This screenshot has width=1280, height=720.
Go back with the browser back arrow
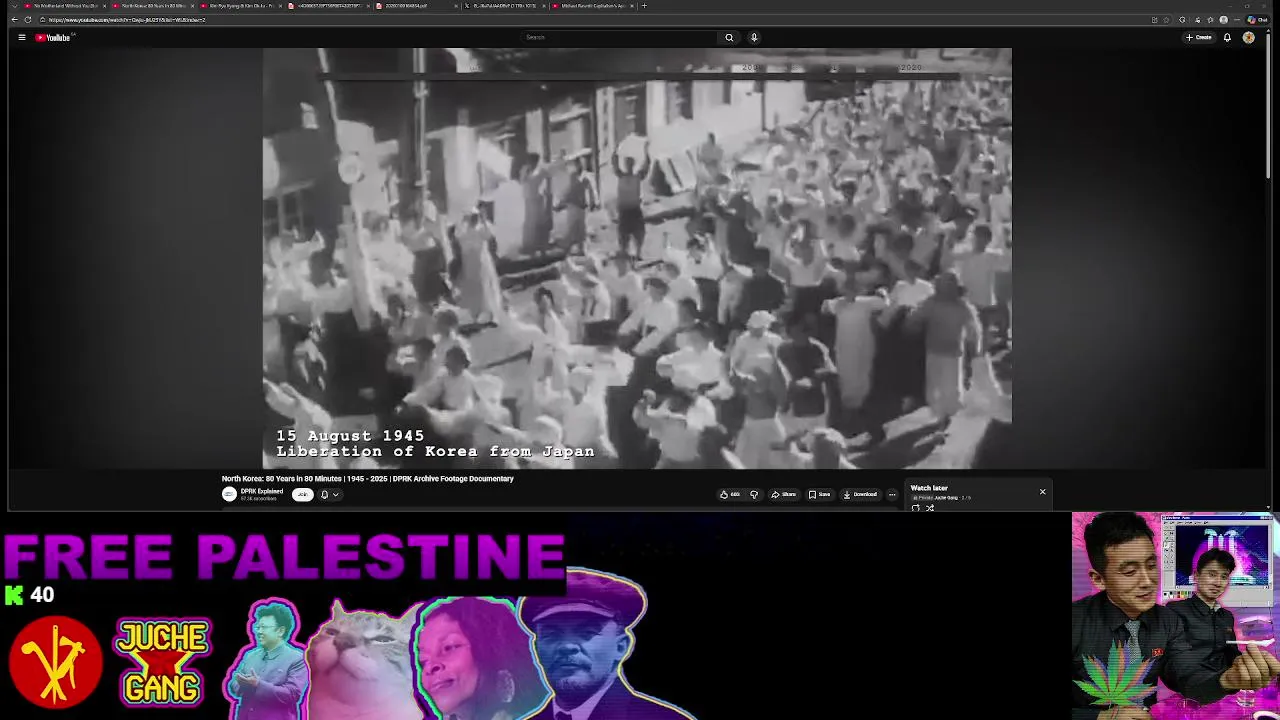[14, 20]
